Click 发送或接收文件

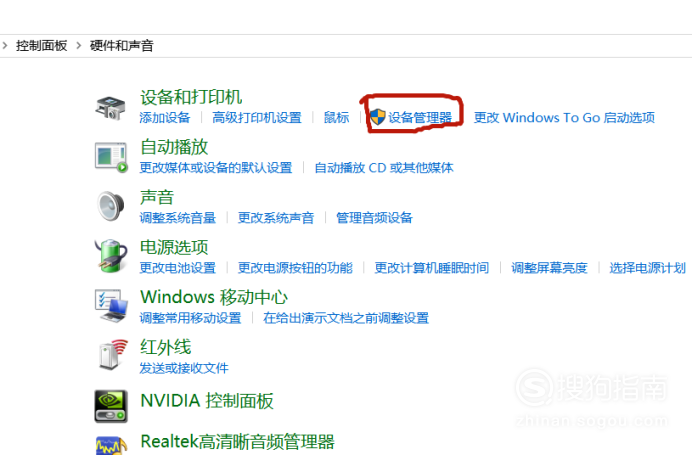click(x=184, y=368)
